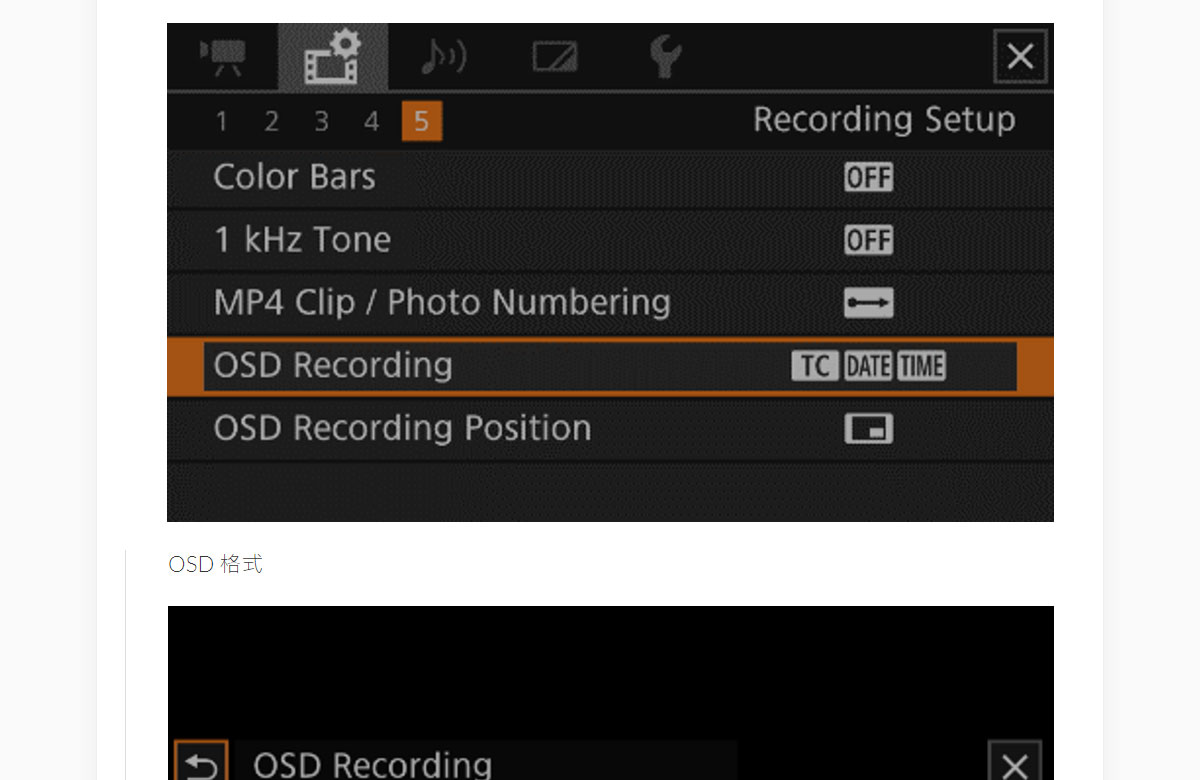Go to menu page 1

pos(221,122)
